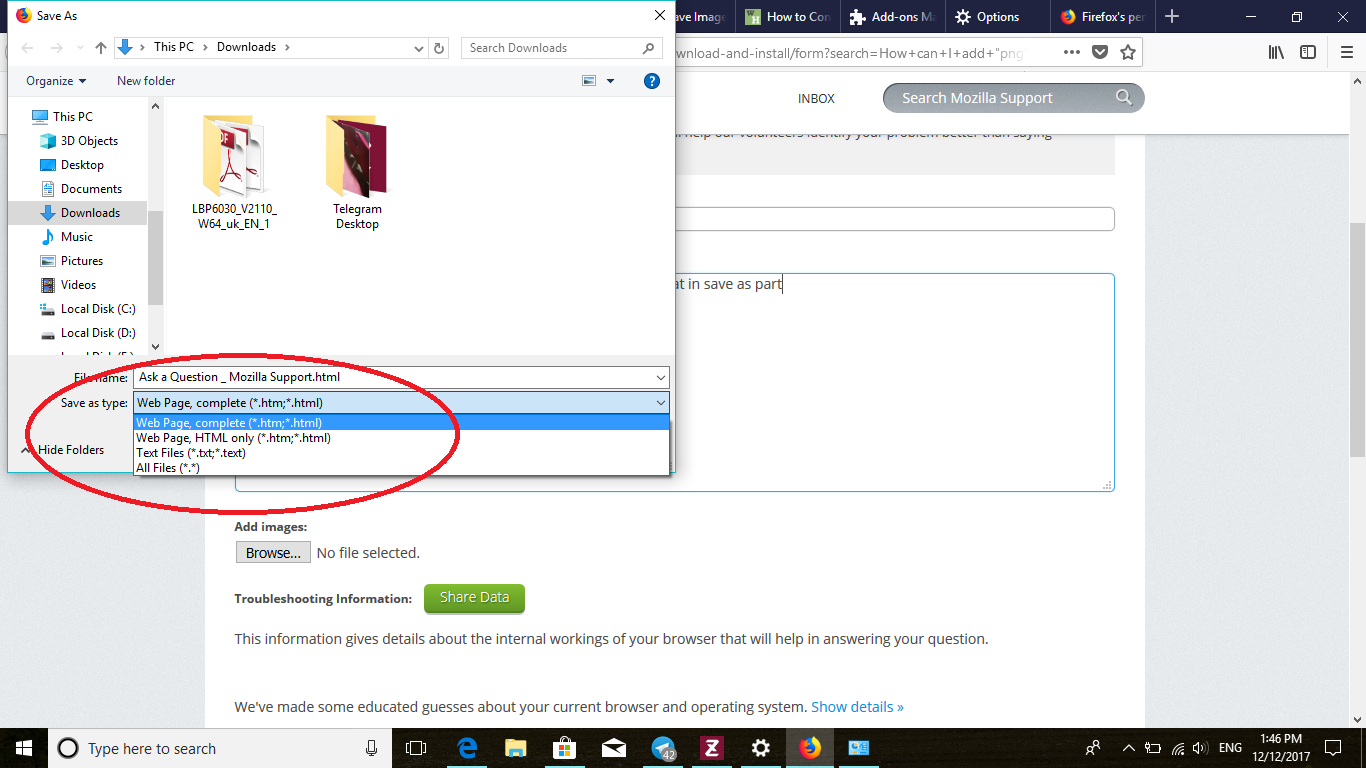Open Task View on the taskbar
1366x768 pixels.
tap(416, 748)
